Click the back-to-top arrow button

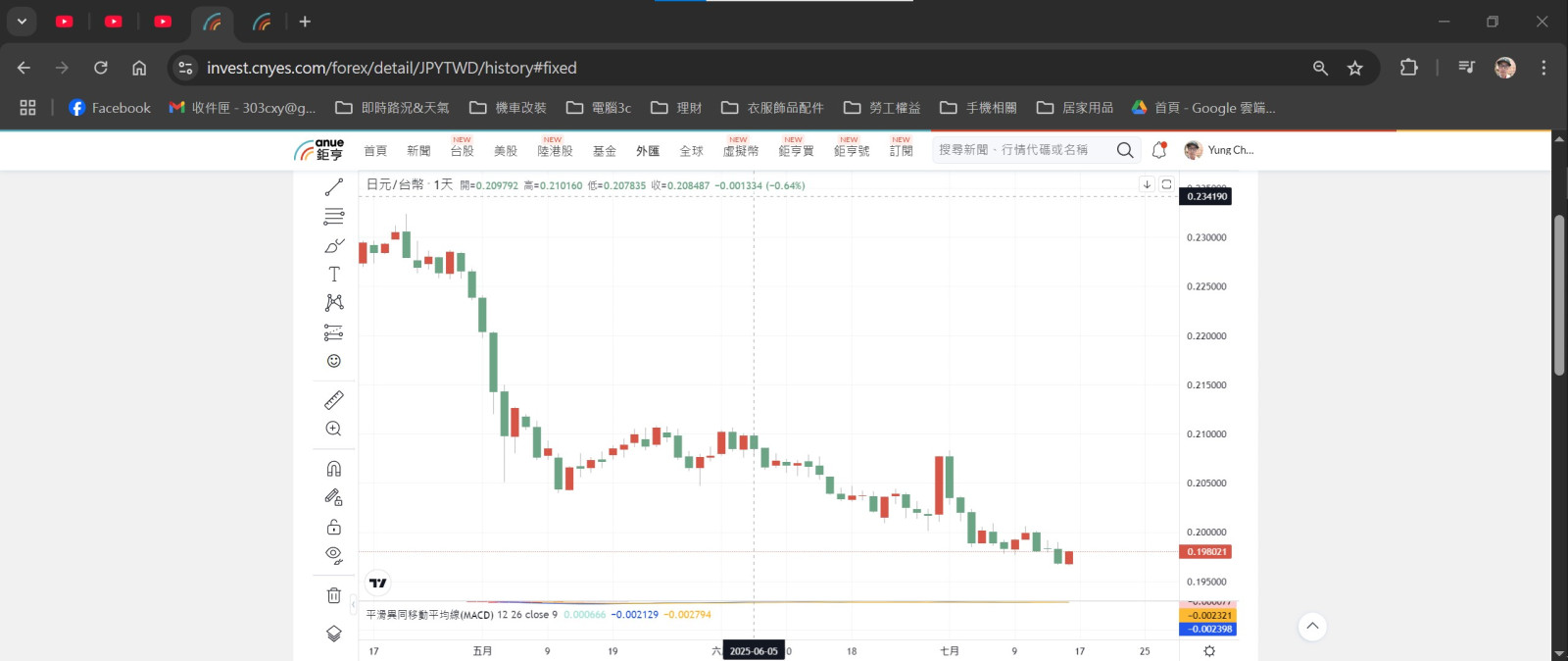pos(1312,626)
